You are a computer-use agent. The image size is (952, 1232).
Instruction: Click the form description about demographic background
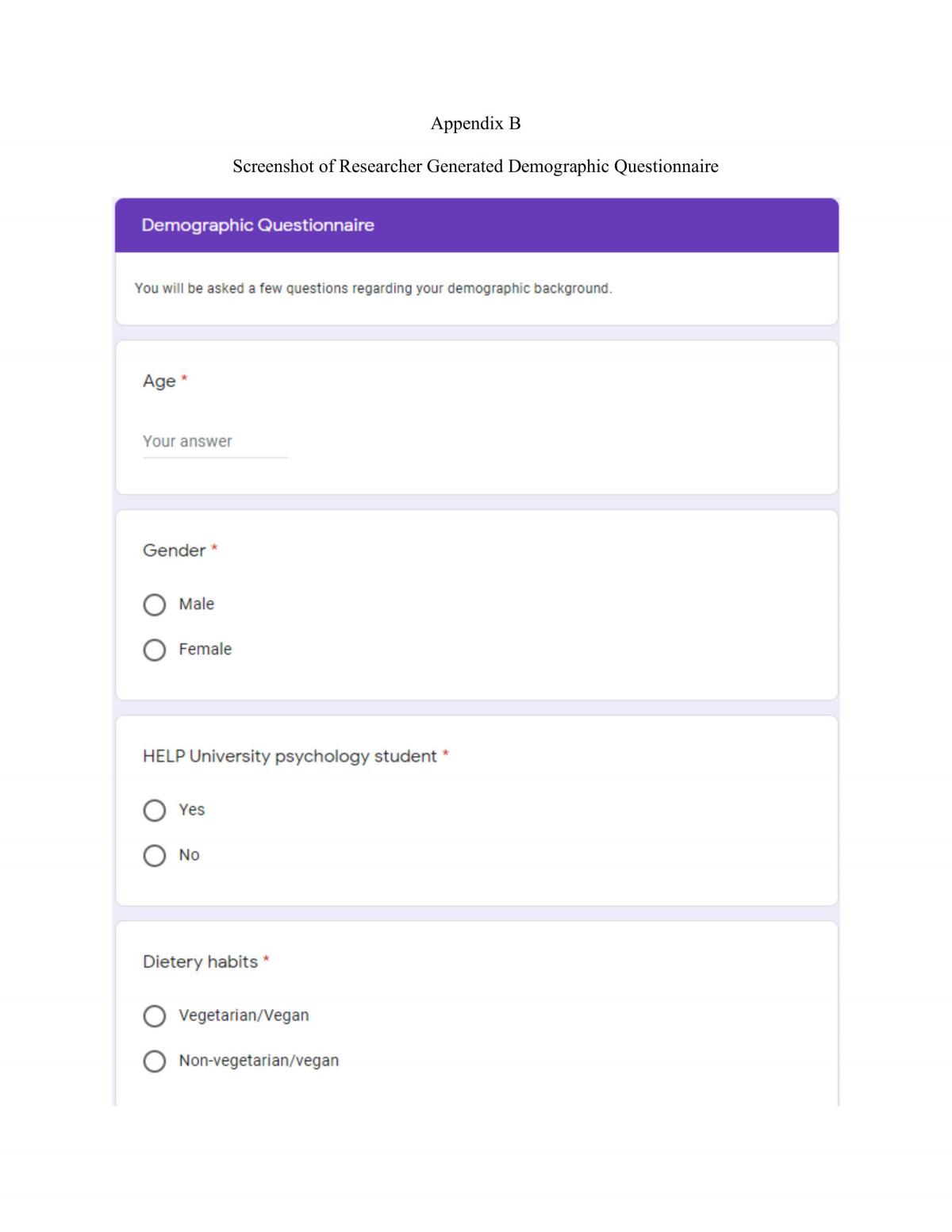click(x=373, y=289)
